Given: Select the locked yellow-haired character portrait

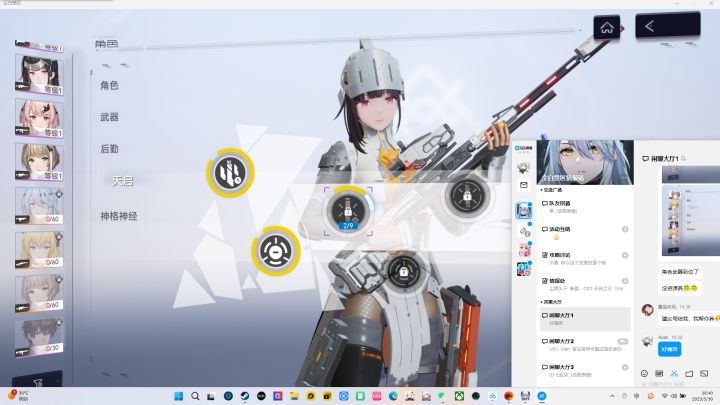Looking at the screenshot, I should (39, 249).
